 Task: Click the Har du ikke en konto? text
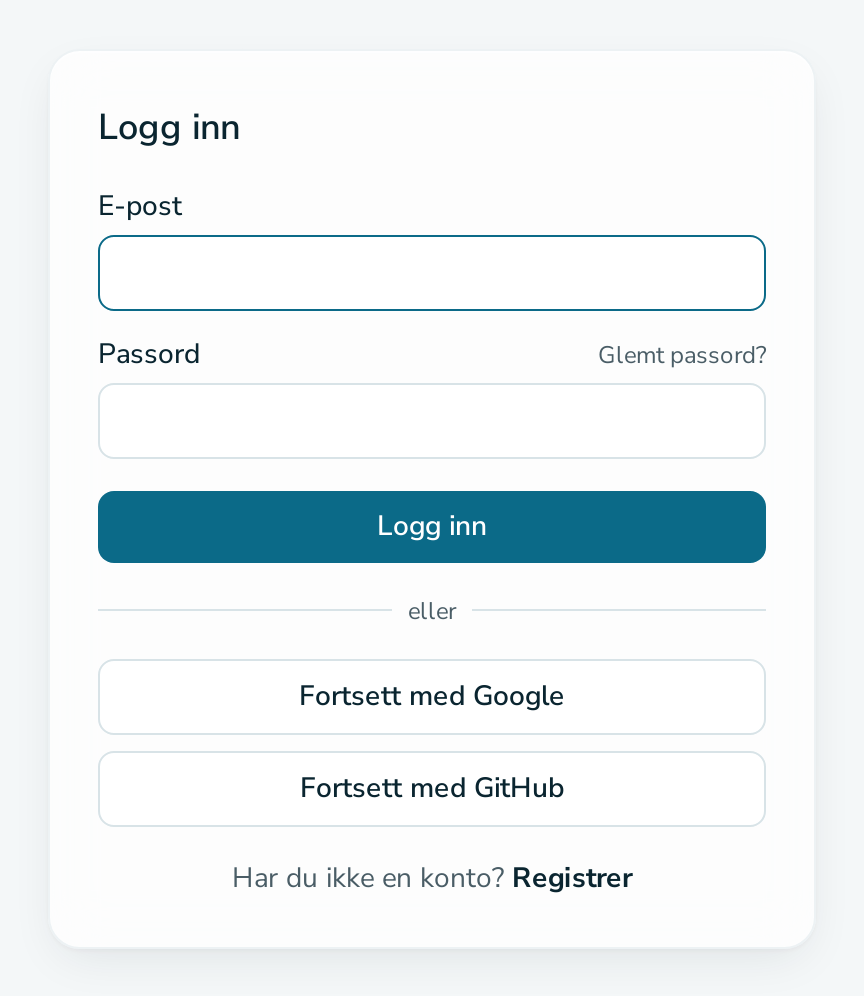[x=368, y=878]
